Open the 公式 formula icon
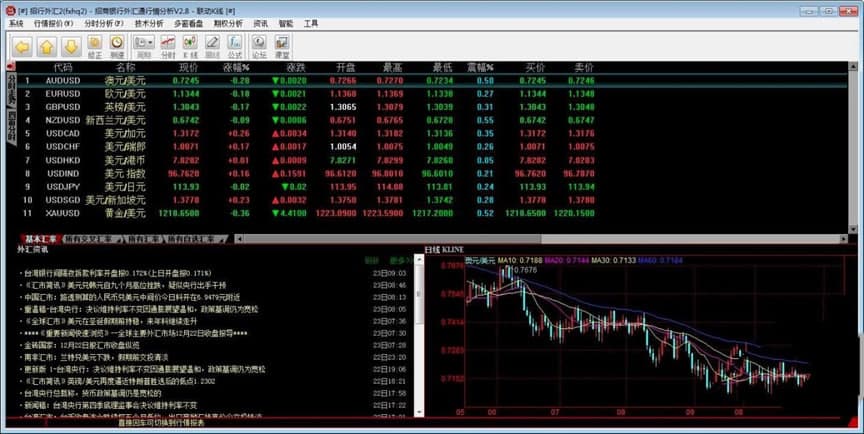Viewport: 864px width, 434px height. tap(235, 47)
